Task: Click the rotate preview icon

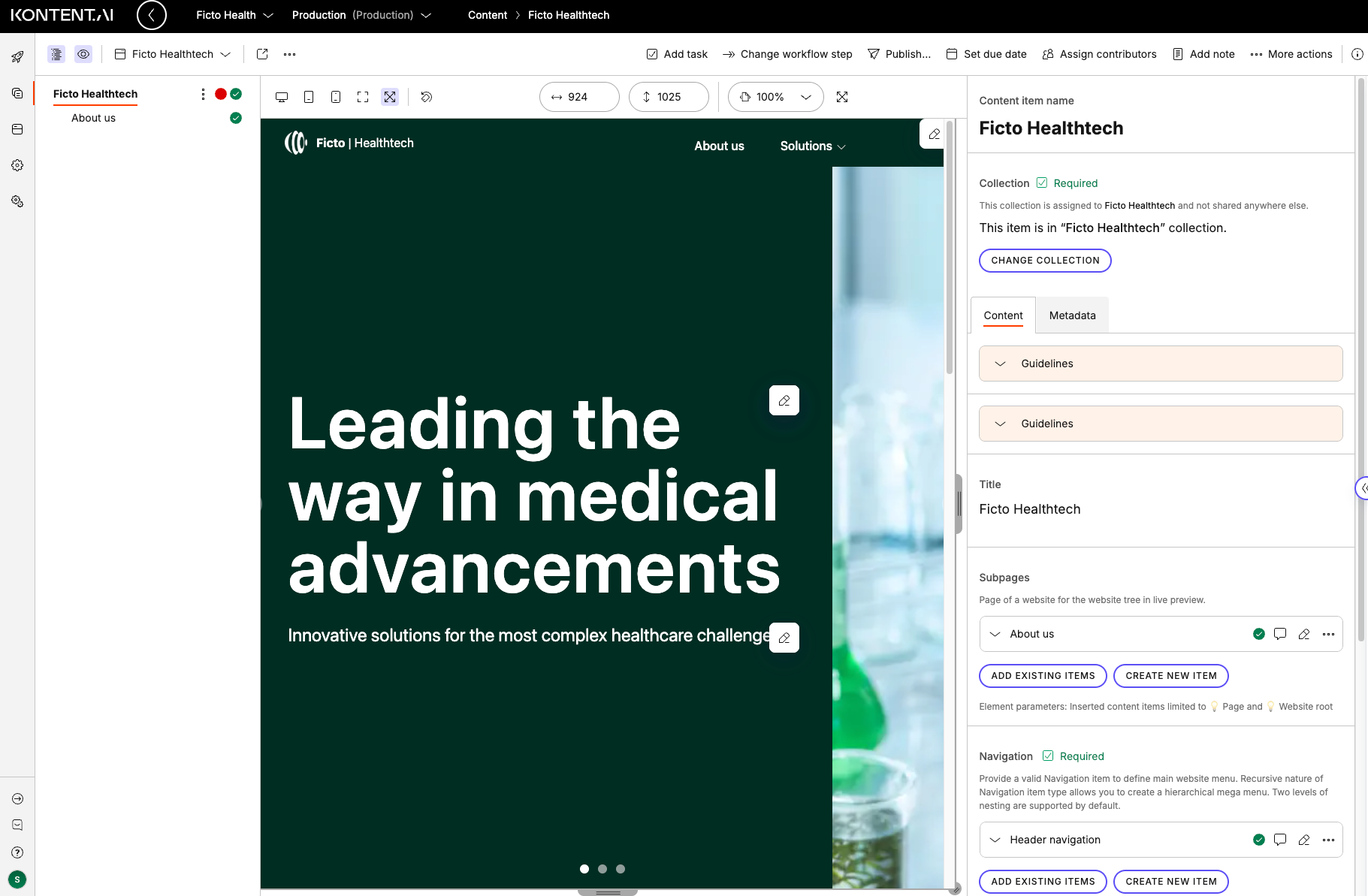Action: click(427, 97)
